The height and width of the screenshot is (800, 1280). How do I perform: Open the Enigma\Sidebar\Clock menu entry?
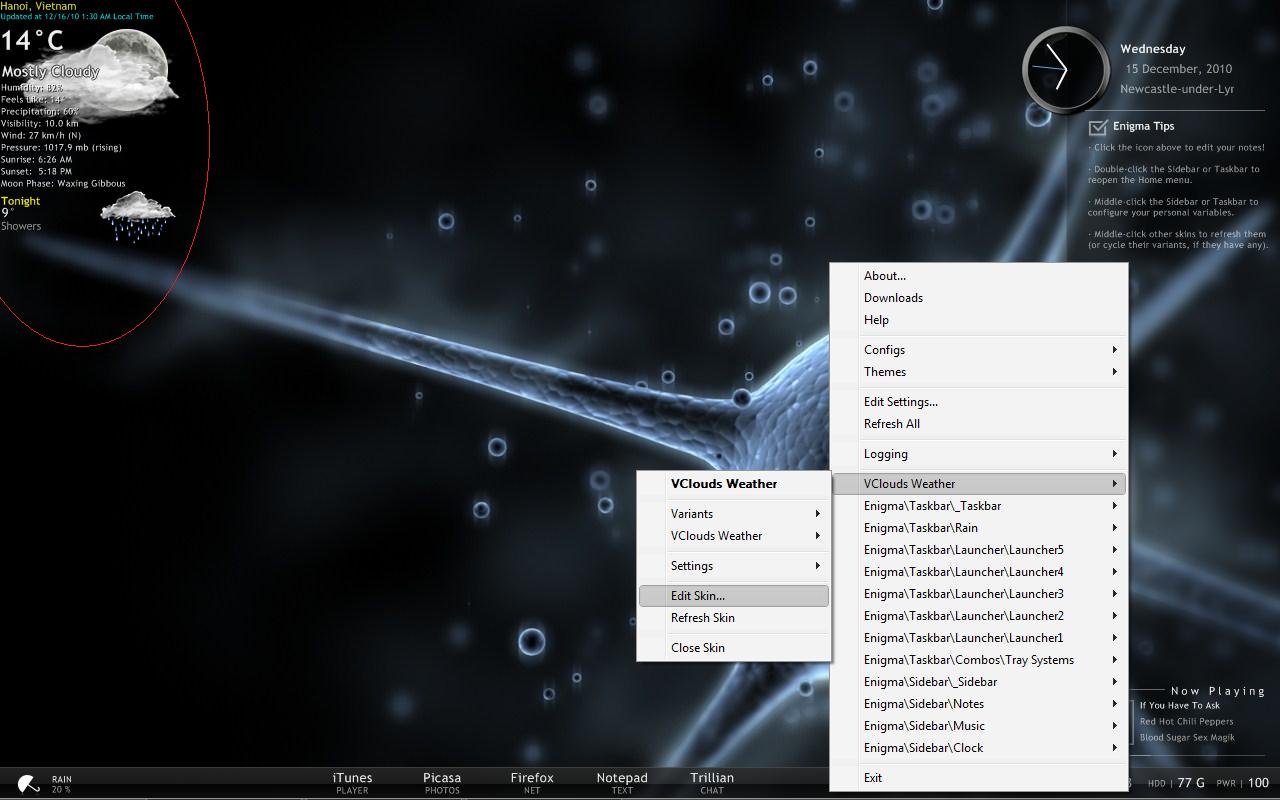coord(922,747)
